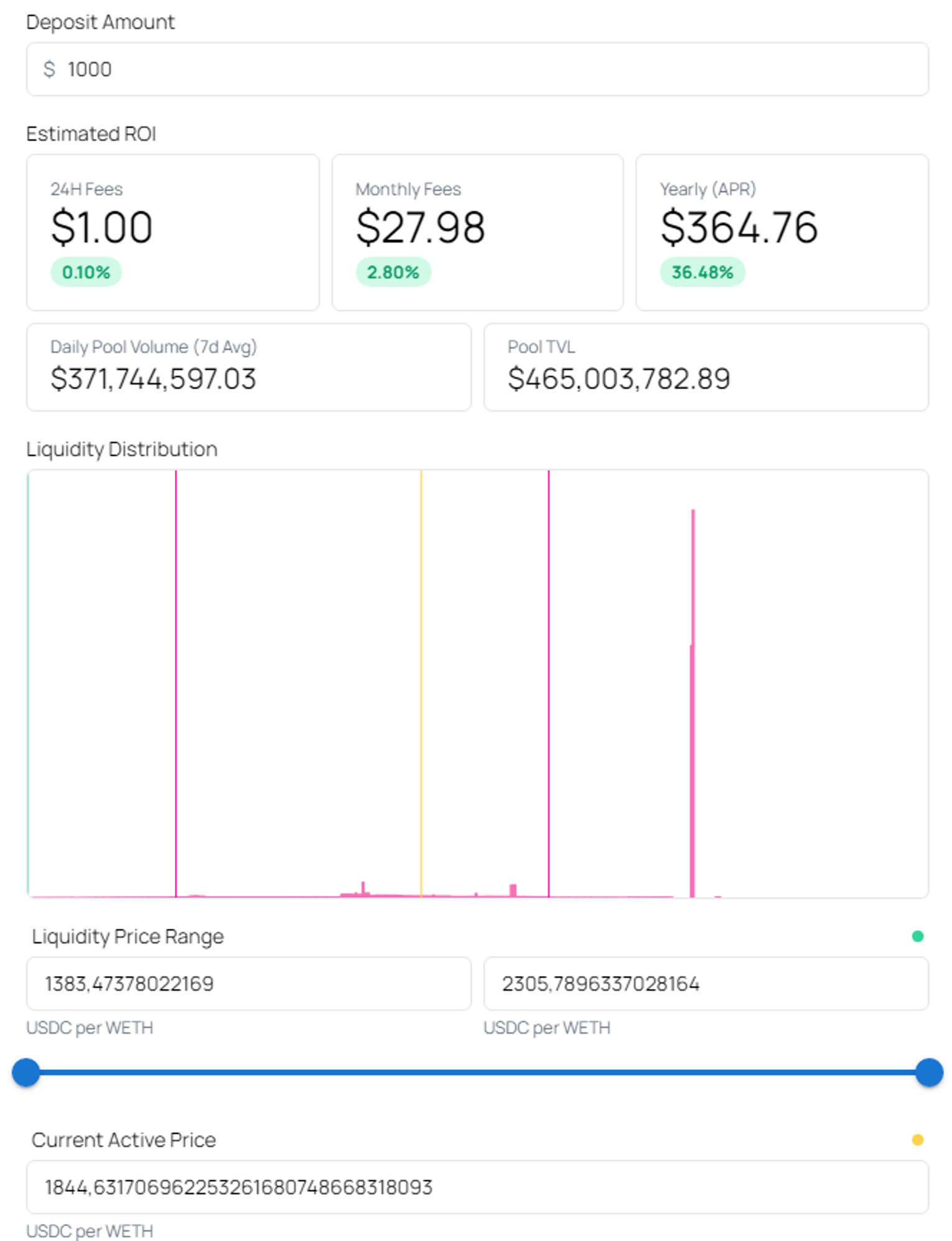The width and height of the screenshot is (952, 1241).
Task: Click the yellow dot beside Current Active Price
Action: point(917,1140)
